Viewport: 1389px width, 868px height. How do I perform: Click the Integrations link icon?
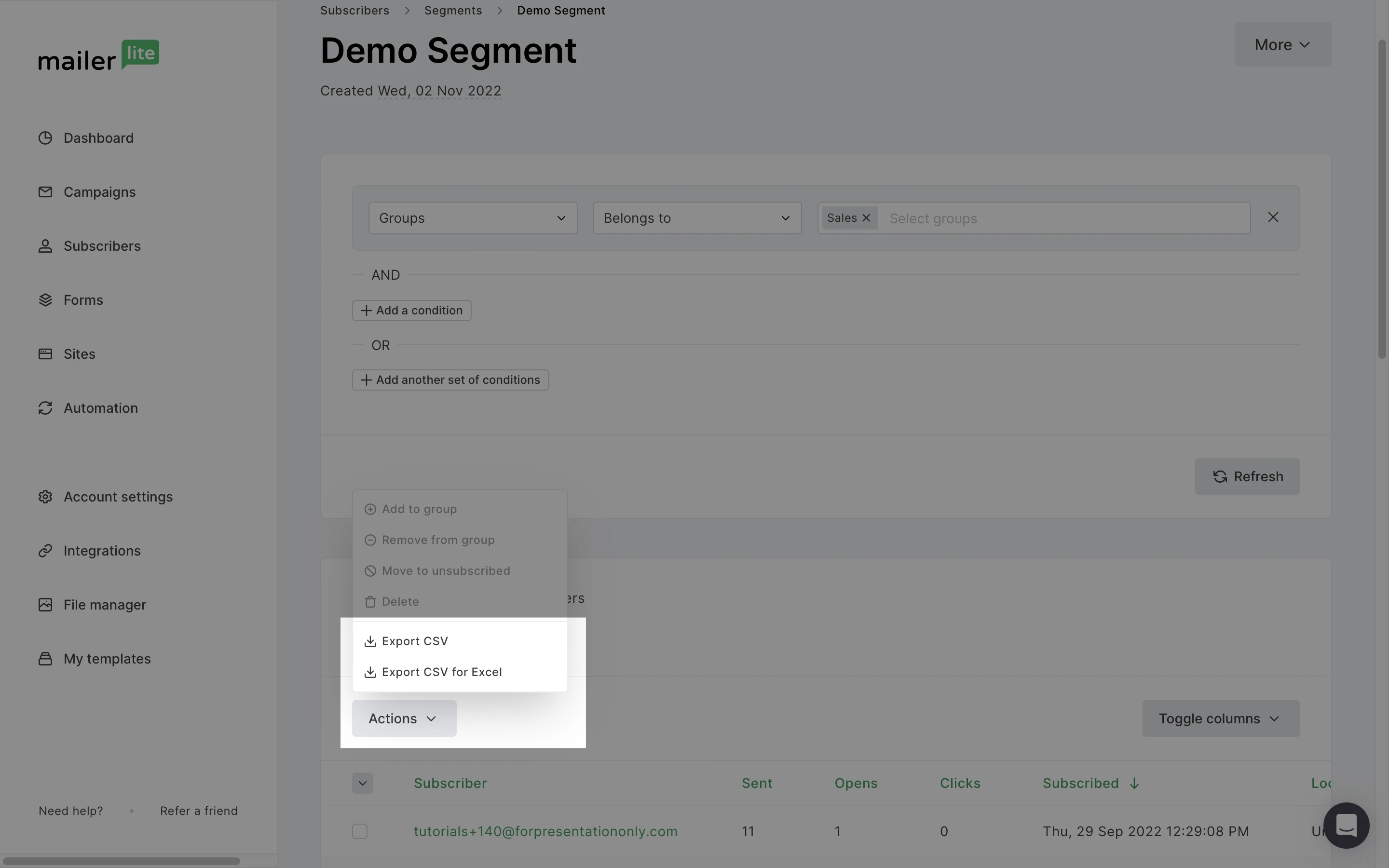45,551
